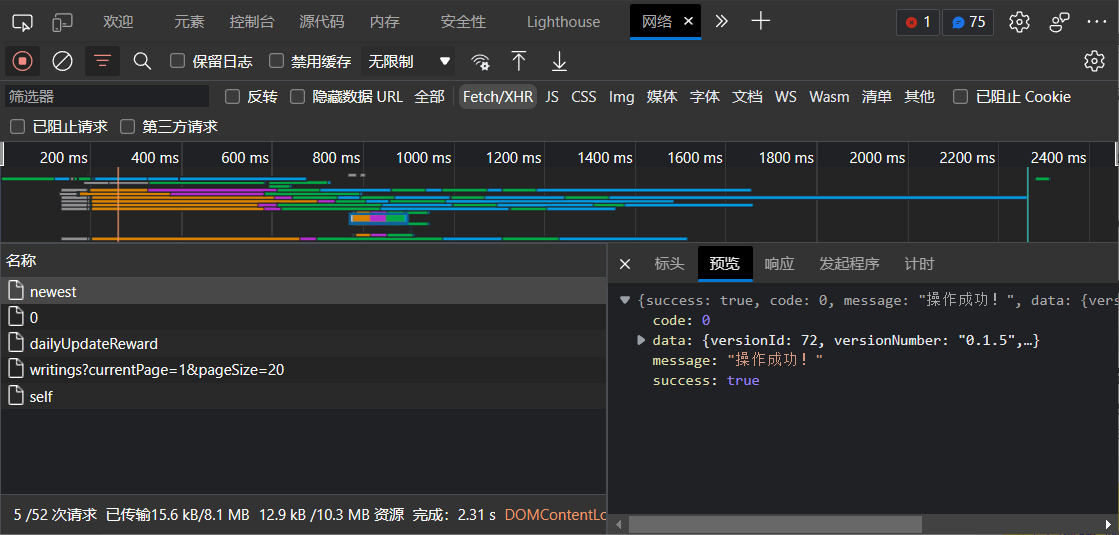
Task: Select the newest request row
Action: tap(303, 291)
